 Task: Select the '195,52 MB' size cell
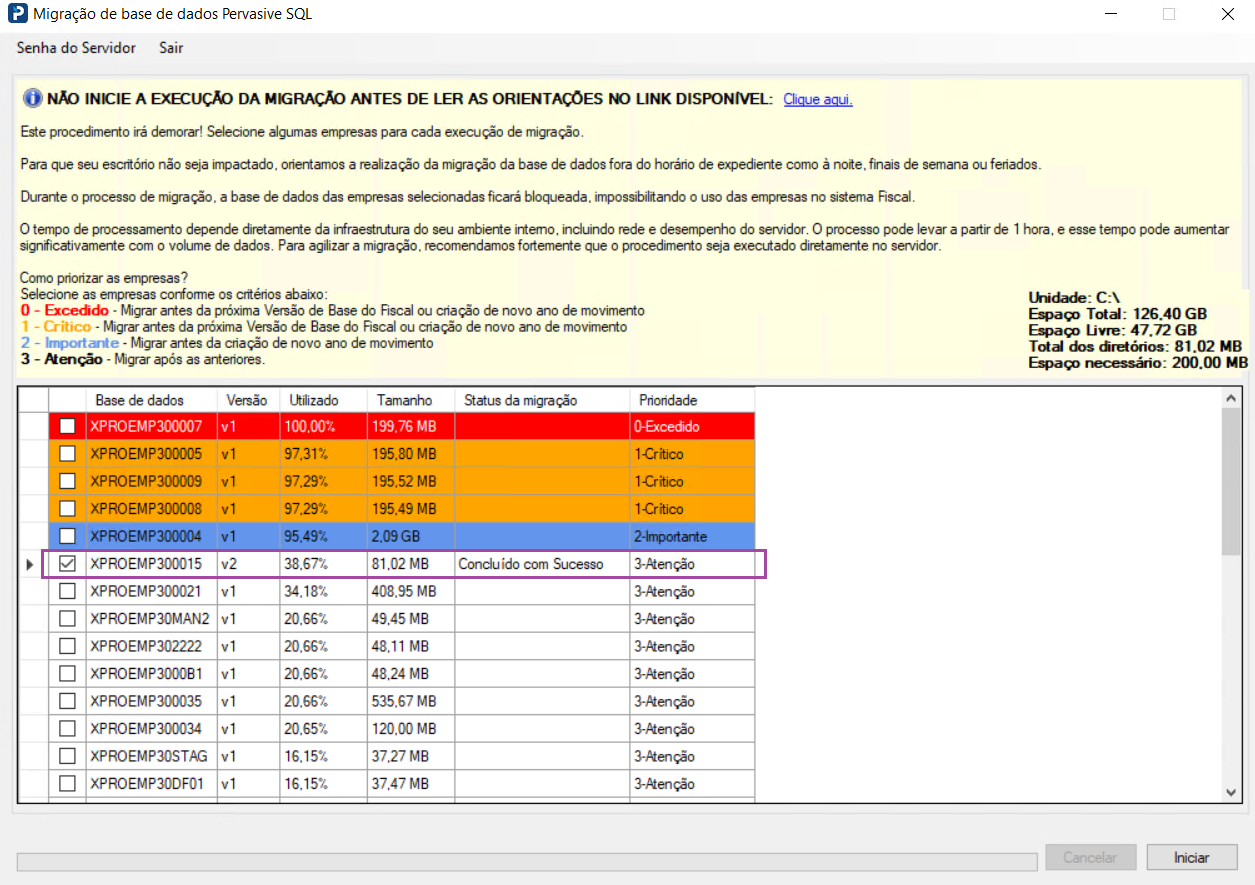click(410, 481)
